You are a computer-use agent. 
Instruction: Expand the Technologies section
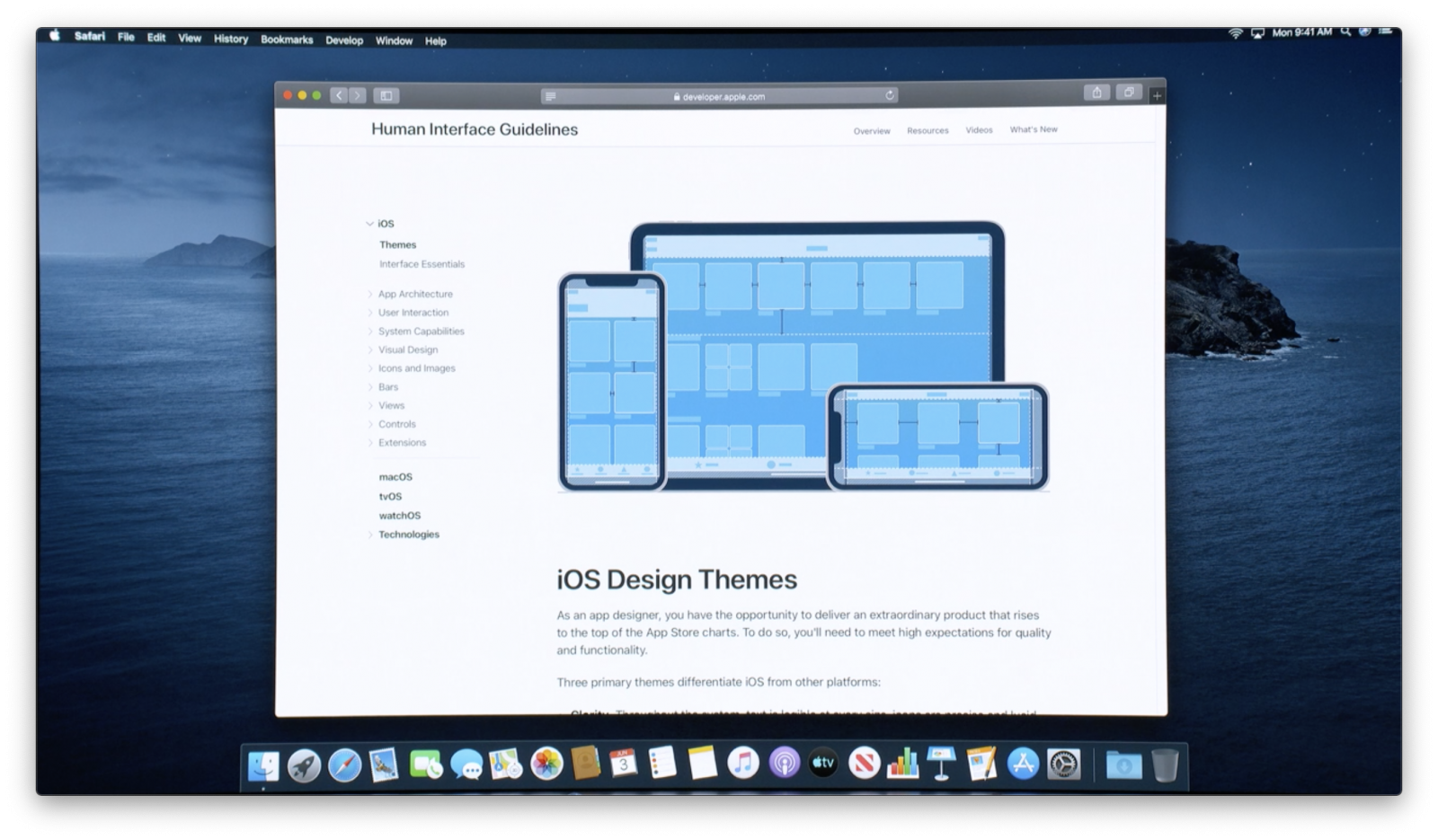[x=369, y=535]
